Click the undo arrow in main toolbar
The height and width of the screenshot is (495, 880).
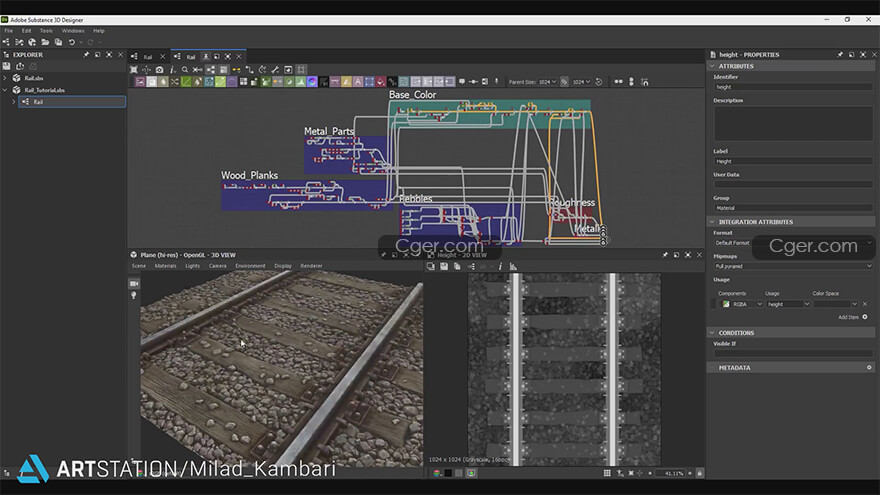point(71,42)
